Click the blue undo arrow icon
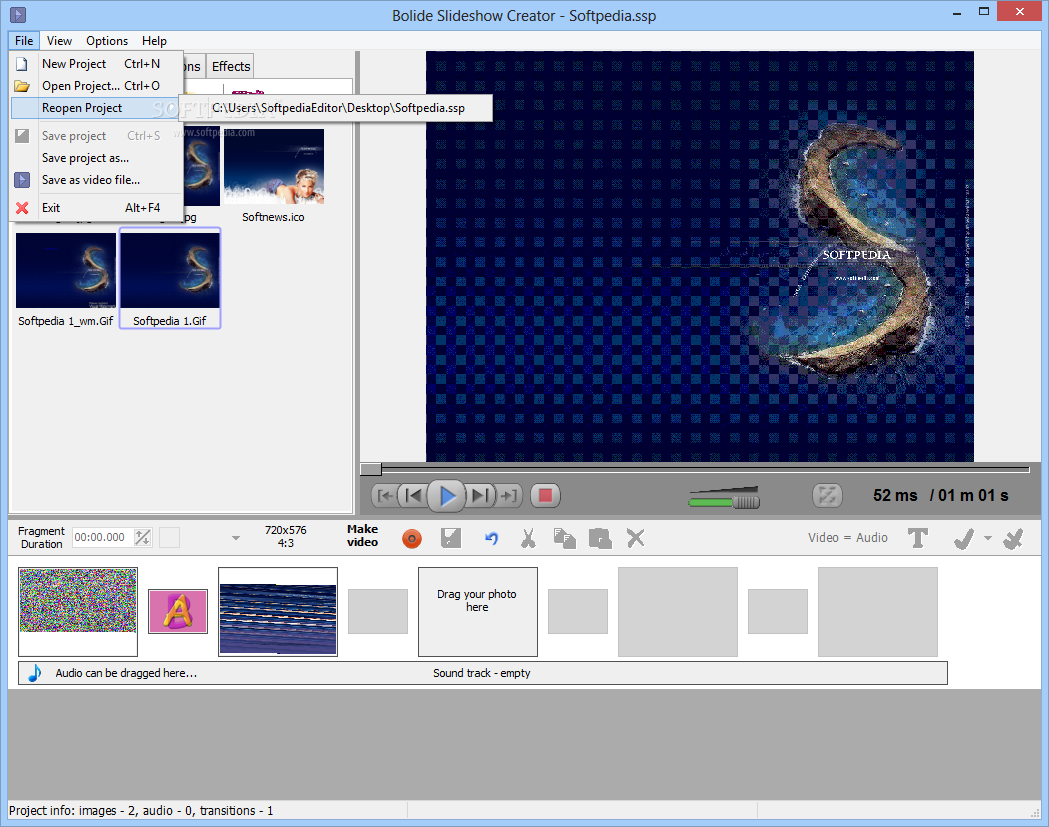 [491, 538]
